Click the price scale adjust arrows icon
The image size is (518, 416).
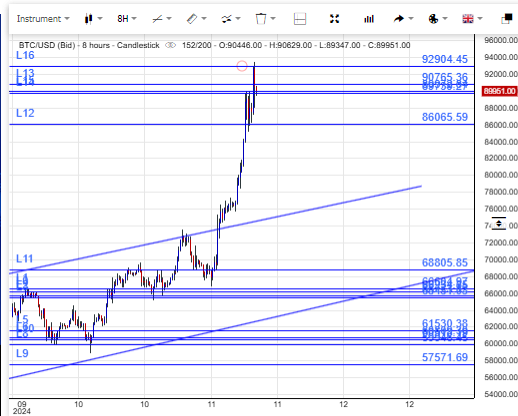[499, 224]
